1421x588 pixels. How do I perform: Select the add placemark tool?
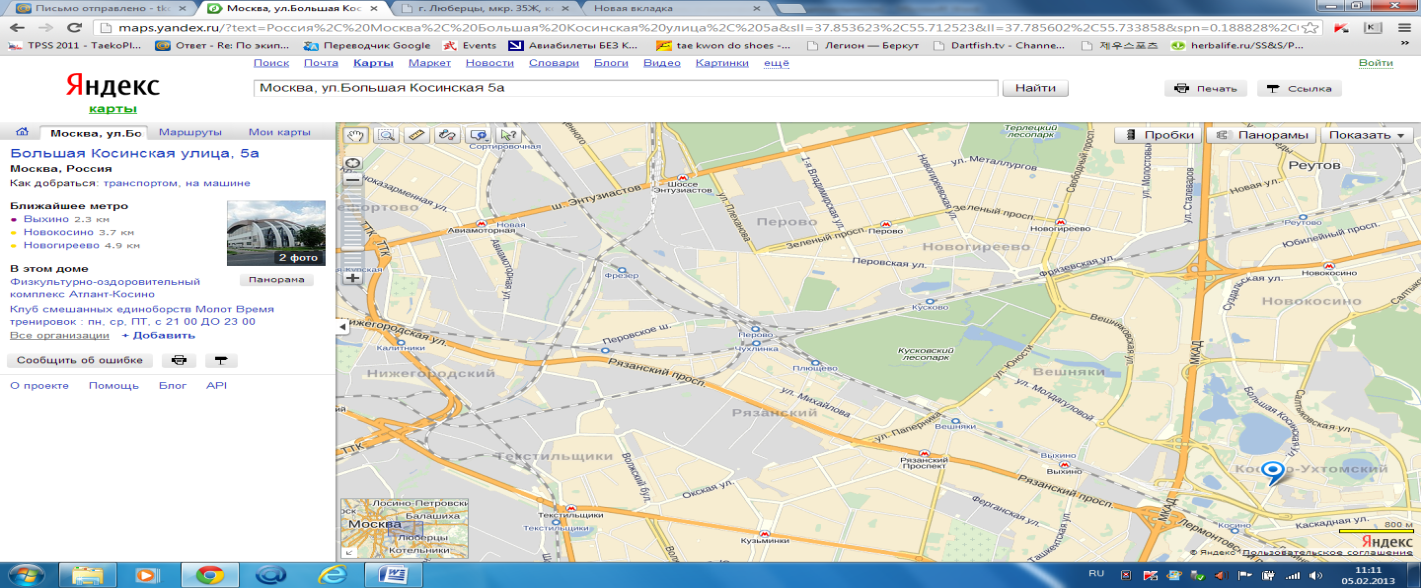tap(478, 134)
